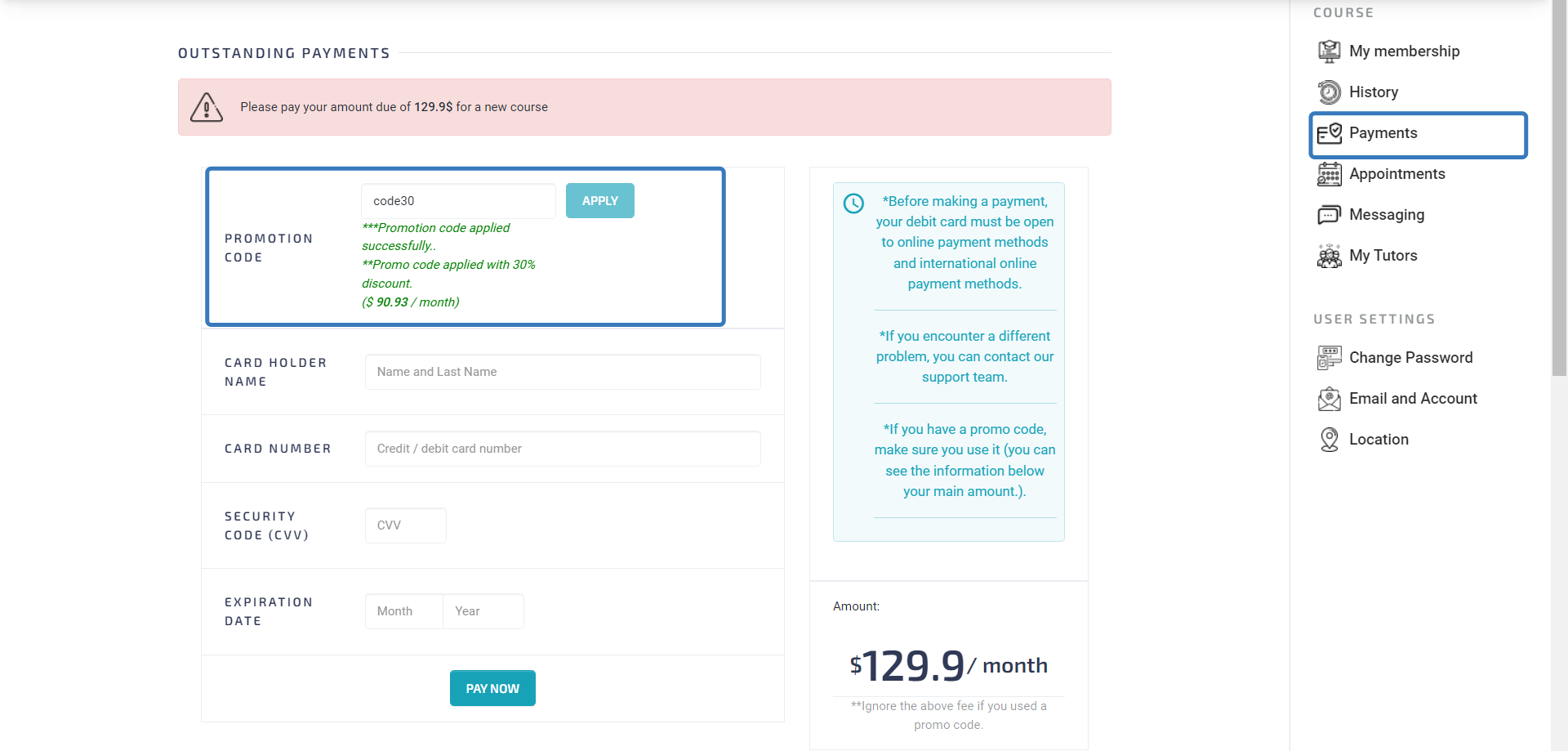Click the 'CARD HOLDER NAME' label
The width and height of the screenshot is (1568, 751).
click(275, 372)
